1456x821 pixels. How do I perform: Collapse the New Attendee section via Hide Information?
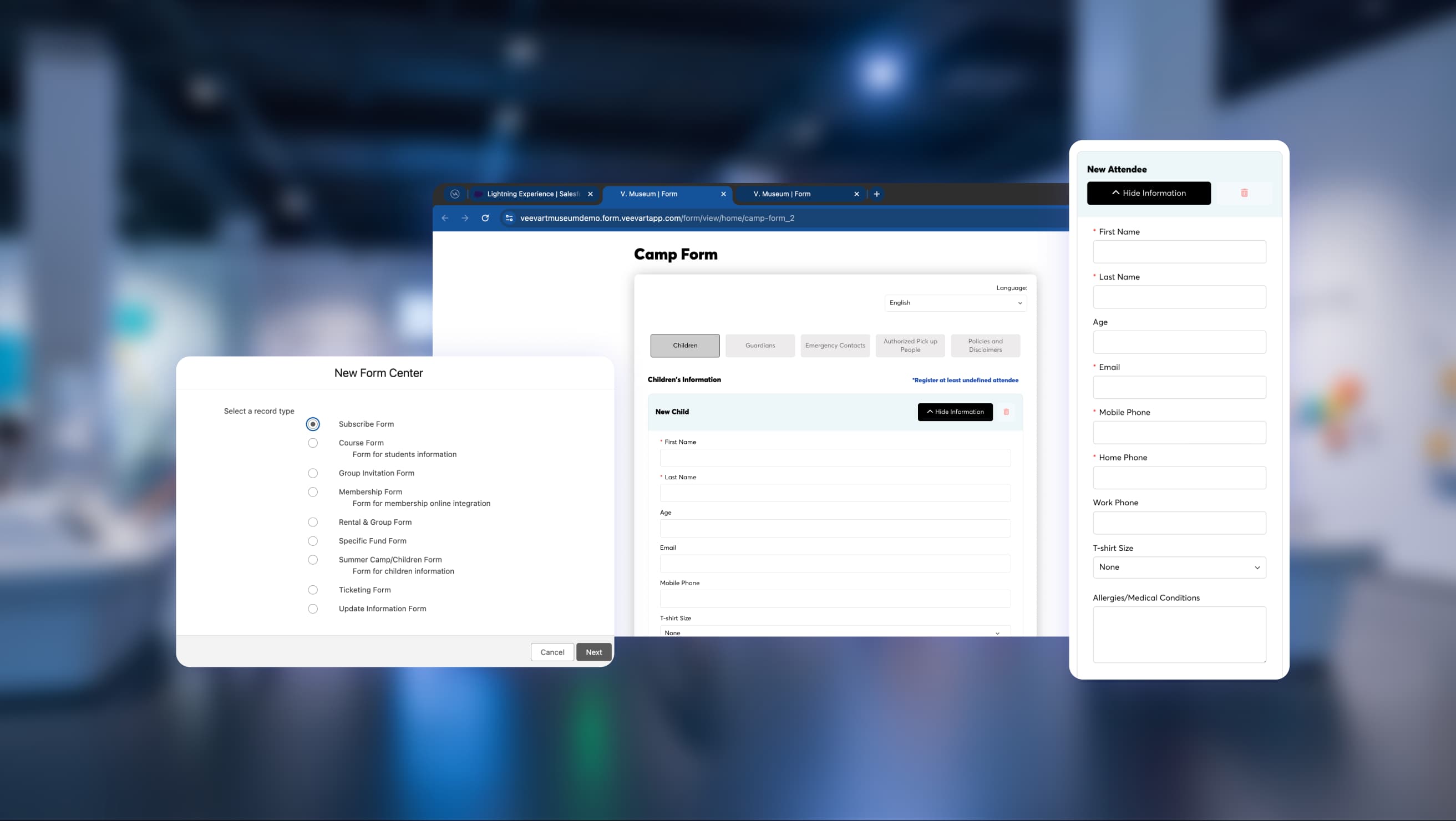point(1149,193)
